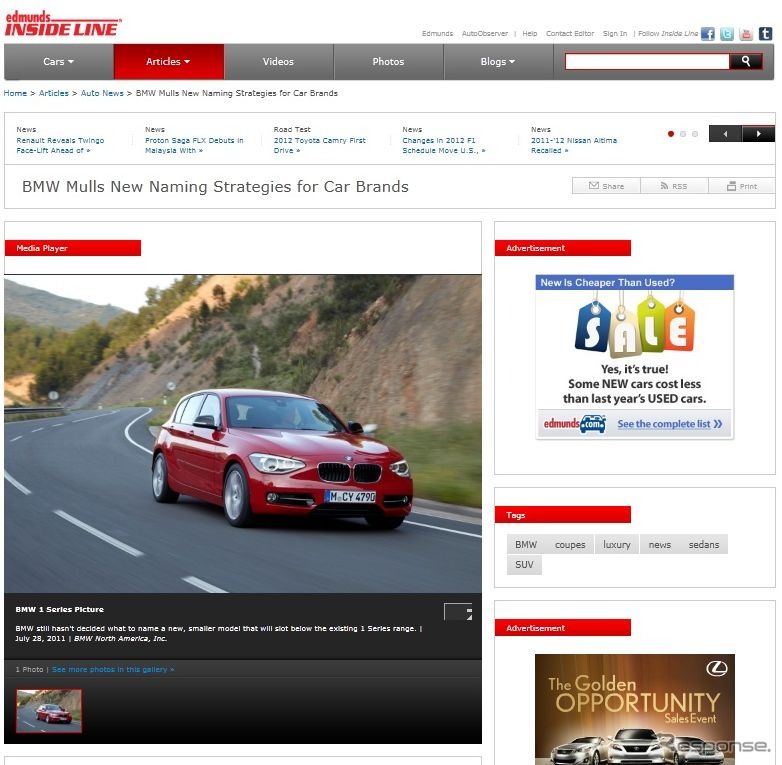Click Auto News in breadcrumb
782x765 pixels.
click(x=102, y=93)
